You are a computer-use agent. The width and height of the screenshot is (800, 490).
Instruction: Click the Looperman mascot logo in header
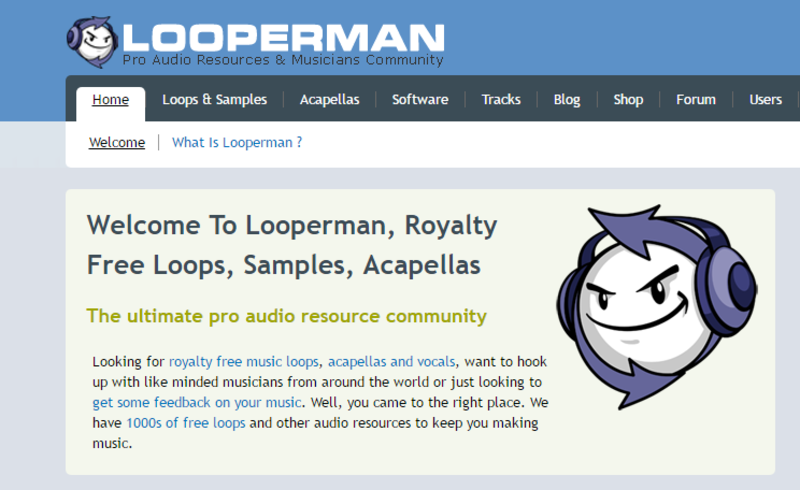[x=92, y=42]
